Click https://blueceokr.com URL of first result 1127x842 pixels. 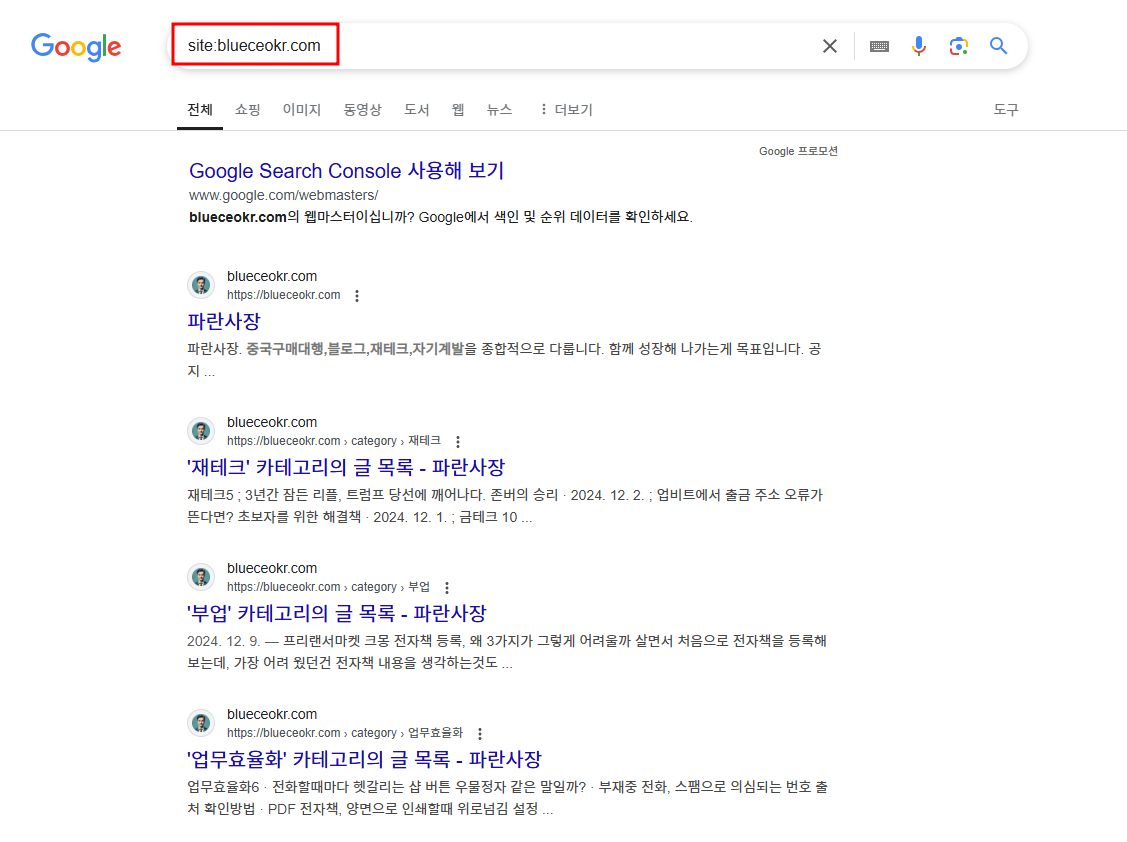point(283,295)
